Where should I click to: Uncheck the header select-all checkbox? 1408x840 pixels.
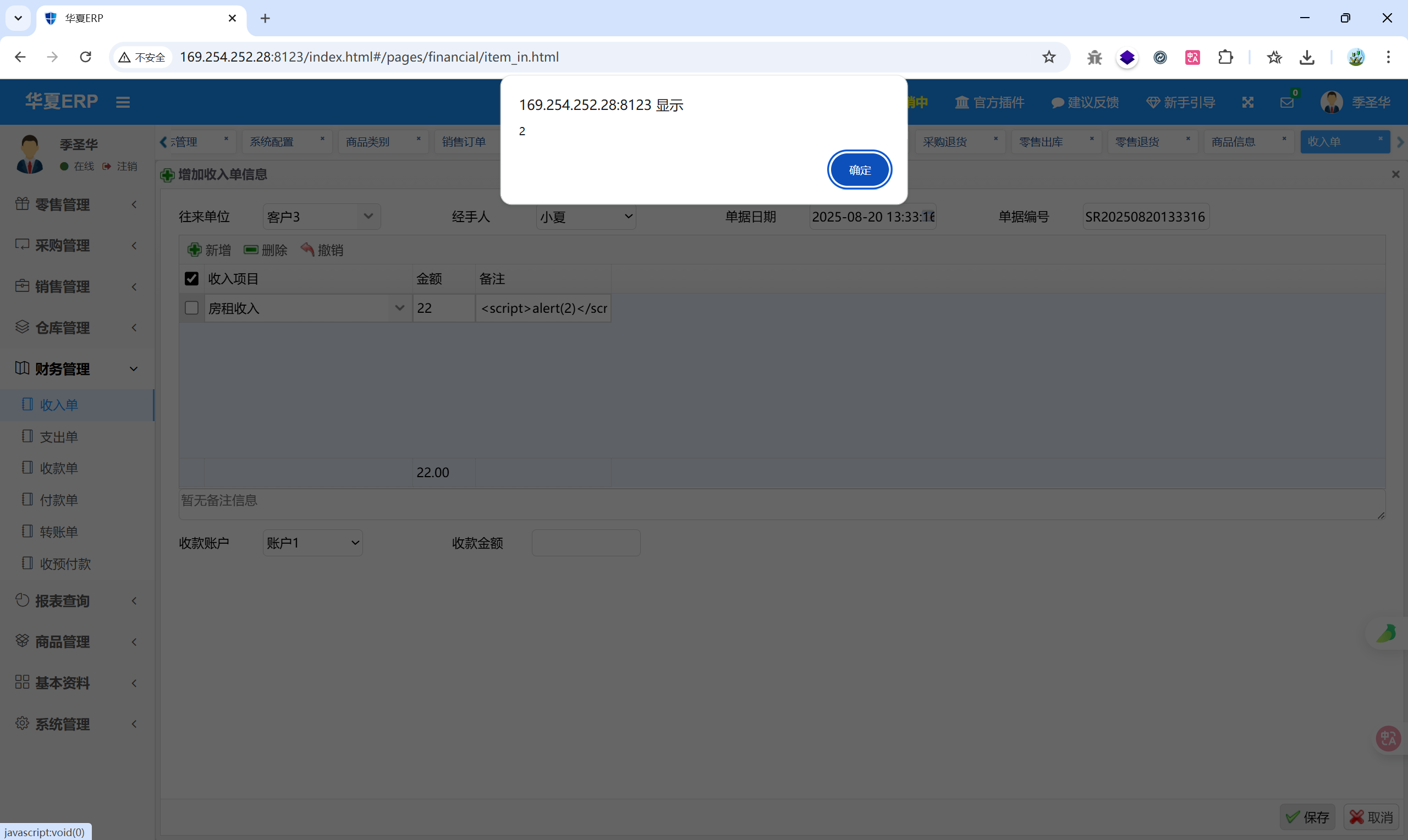click(x=191, y=279)
